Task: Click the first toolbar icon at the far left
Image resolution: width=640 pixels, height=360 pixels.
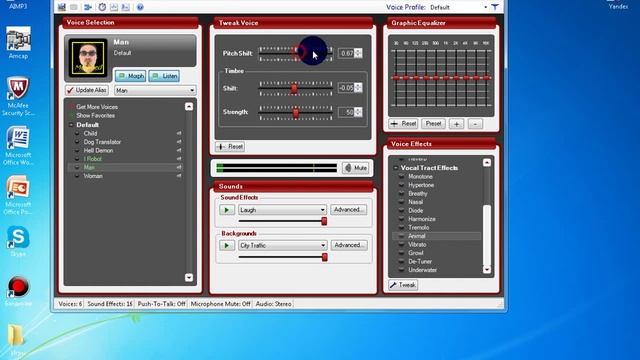Action: pyautogui.click(x=62, y=7)
